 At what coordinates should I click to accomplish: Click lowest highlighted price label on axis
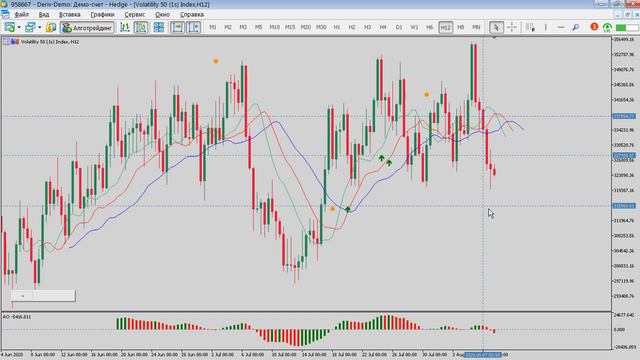(x=624, y=206)
